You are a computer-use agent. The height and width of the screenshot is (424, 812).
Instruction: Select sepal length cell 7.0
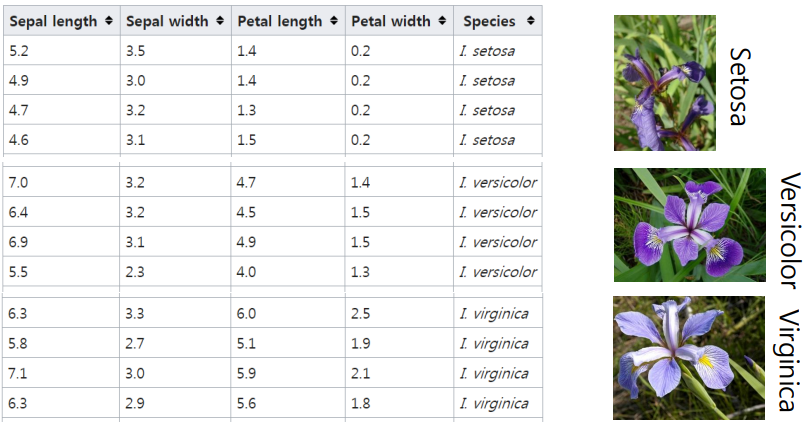(x=62, y=182)
